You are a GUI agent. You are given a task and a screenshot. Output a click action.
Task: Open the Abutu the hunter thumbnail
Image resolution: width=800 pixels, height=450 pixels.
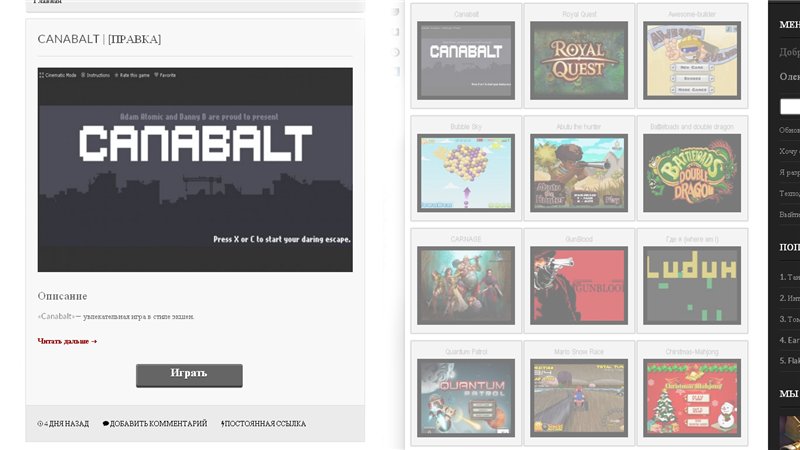(x=579, y=173)
